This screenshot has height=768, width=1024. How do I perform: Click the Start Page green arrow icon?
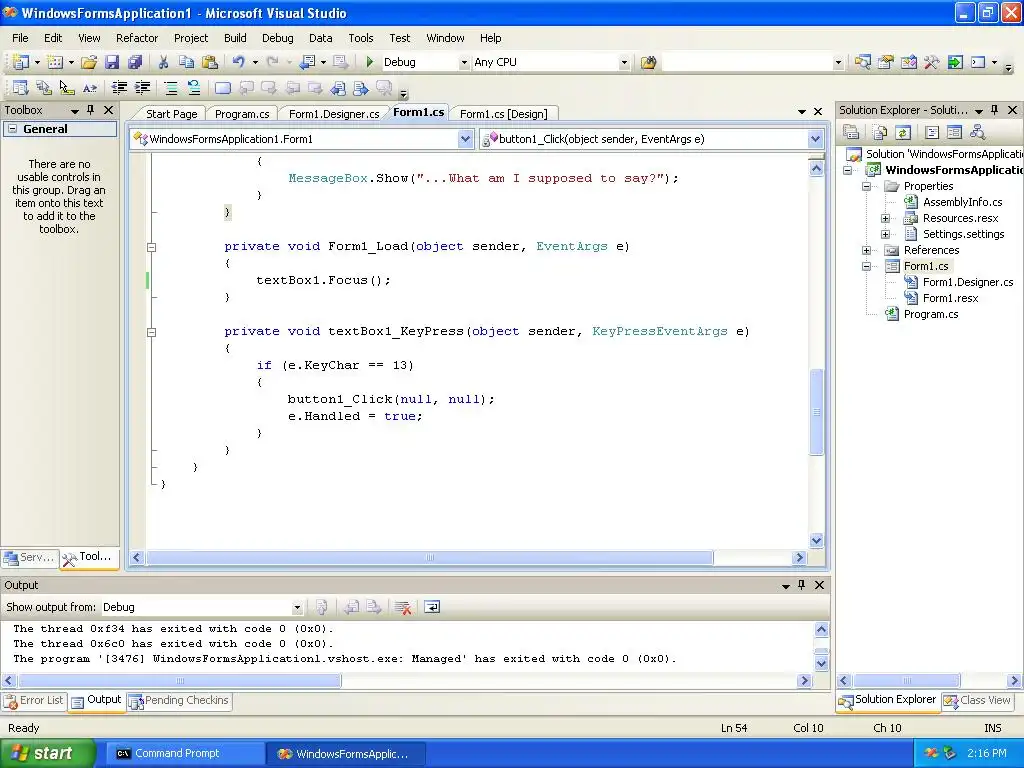pyautogui.click(x=955, y=62)
